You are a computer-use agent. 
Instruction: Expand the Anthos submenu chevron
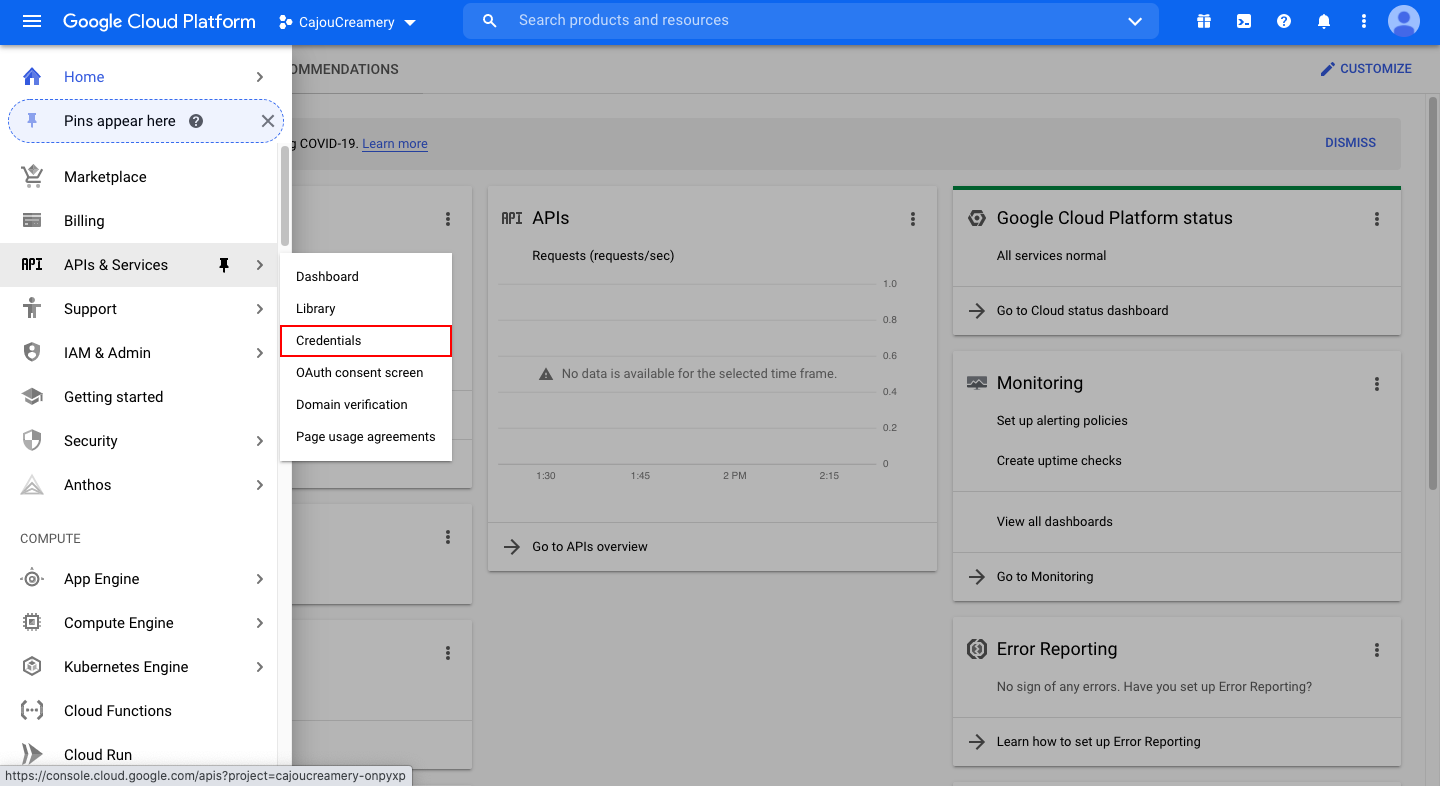pyautogui.click(x=259, y=485)
